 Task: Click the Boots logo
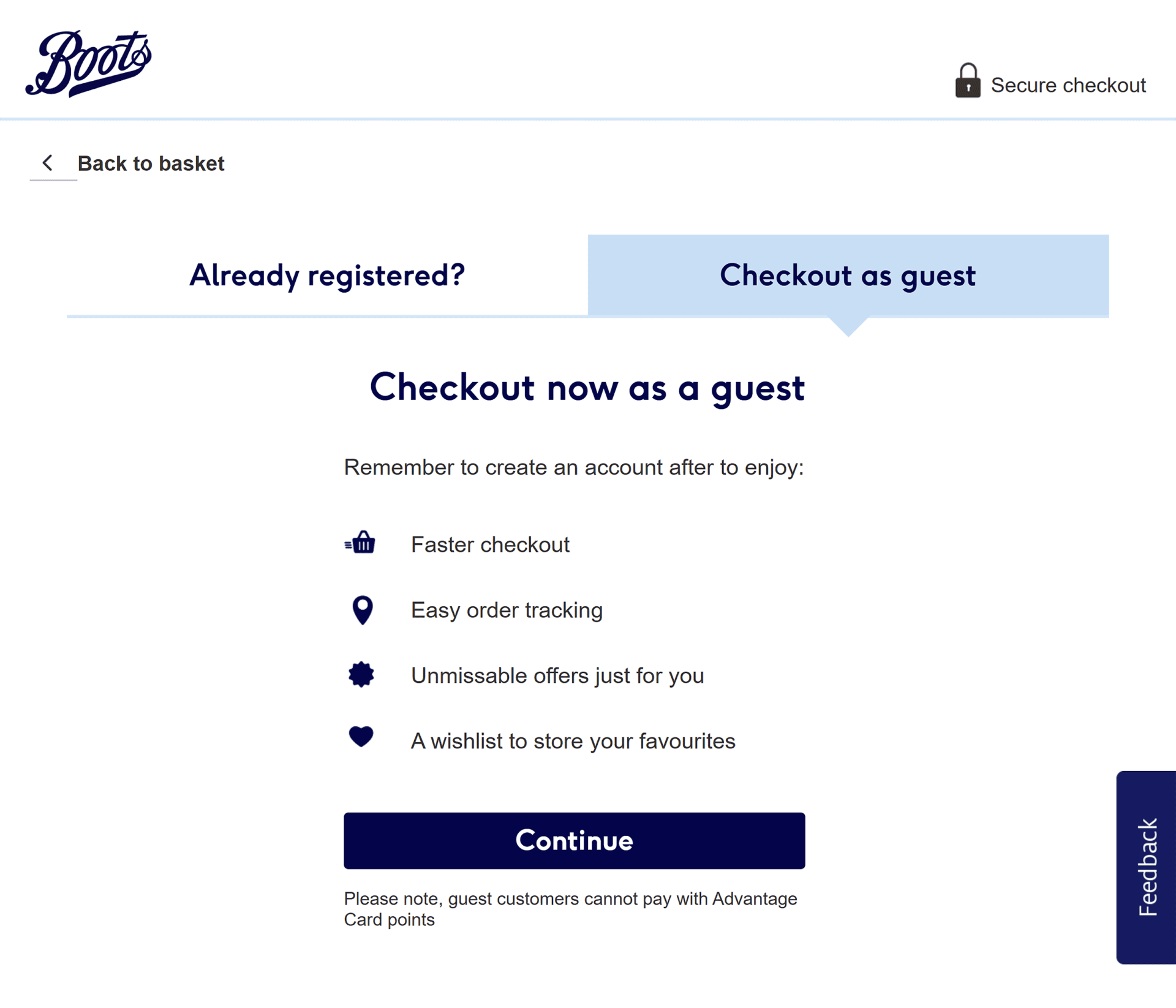tap(89, 64)
